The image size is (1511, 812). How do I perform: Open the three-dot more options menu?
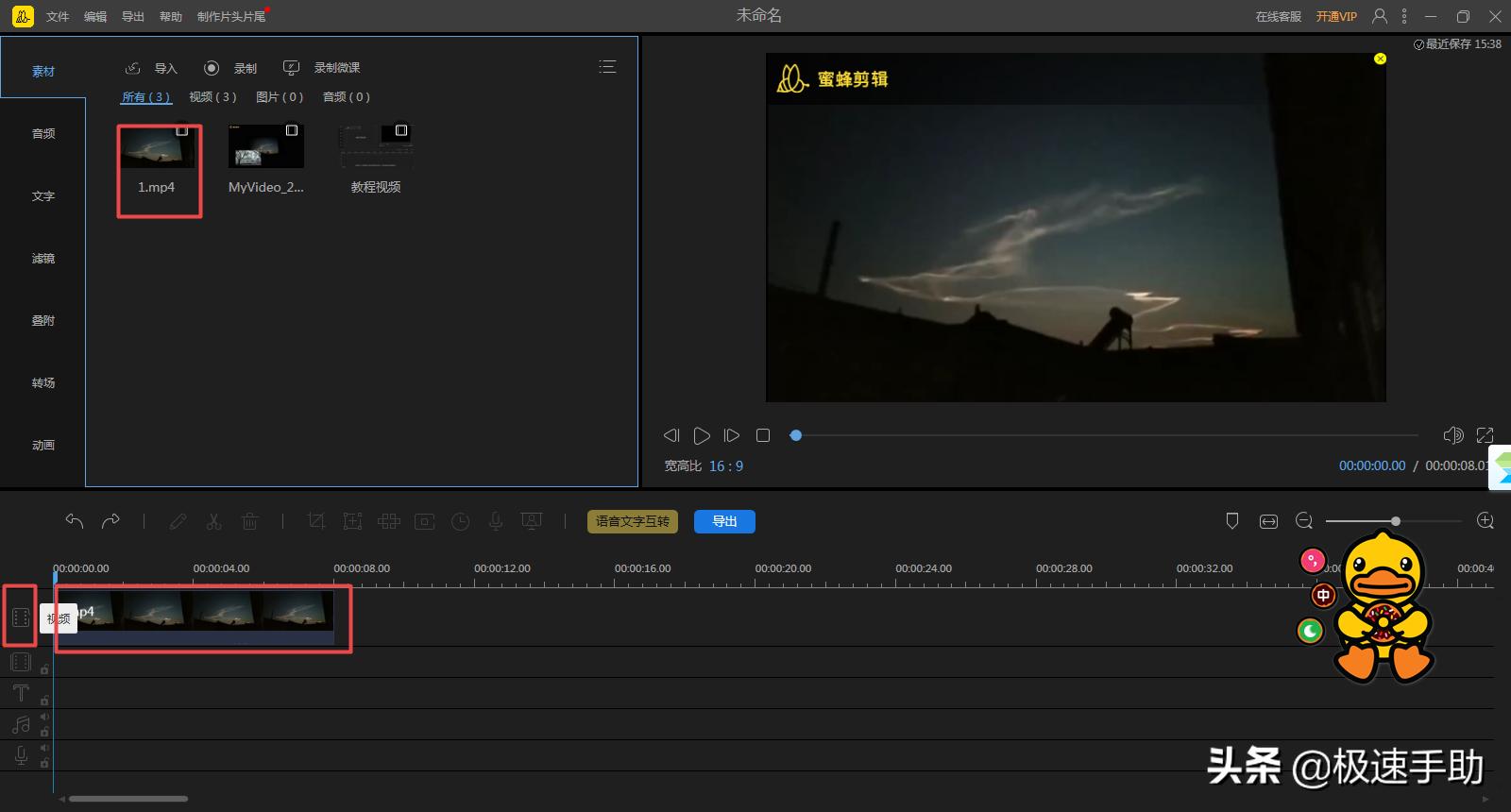pos(1404,16)
